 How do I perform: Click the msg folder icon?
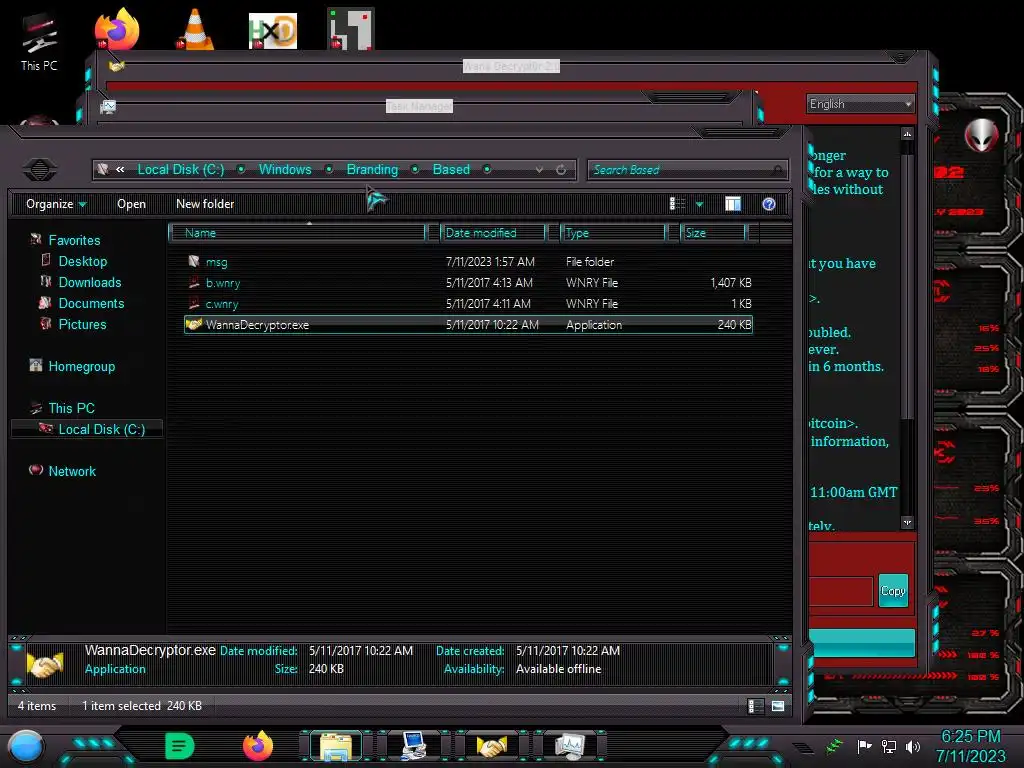194,261
